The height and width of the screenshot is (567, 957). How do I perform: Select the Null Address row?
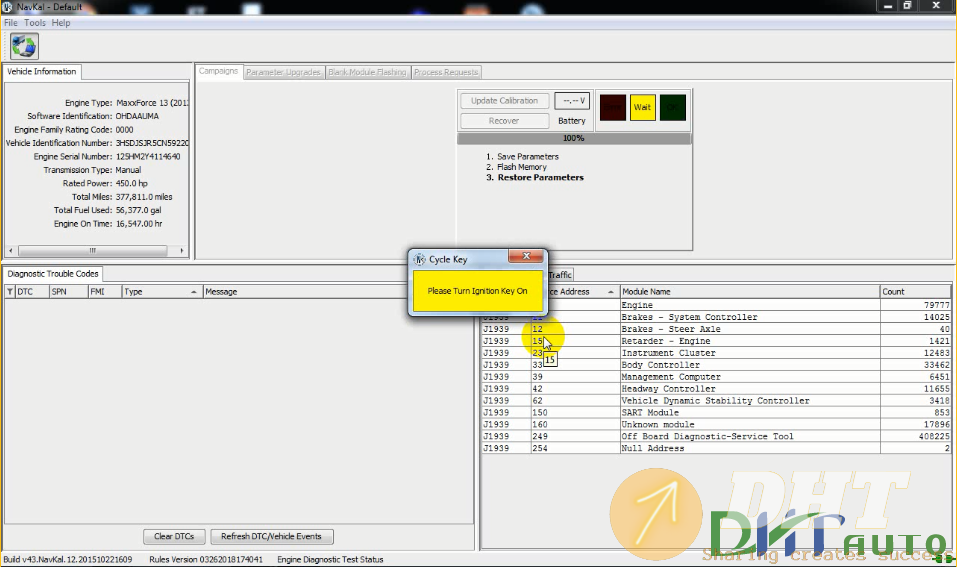click(x=715, y=448)
